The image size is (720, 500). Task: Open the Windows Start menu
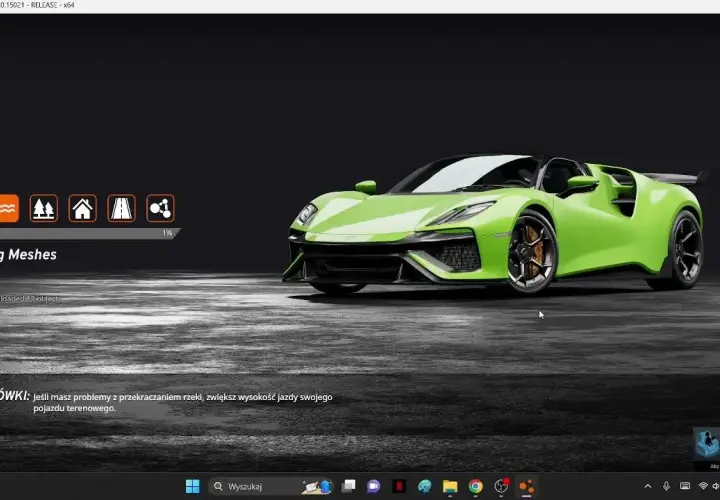[x=193, y=486]
